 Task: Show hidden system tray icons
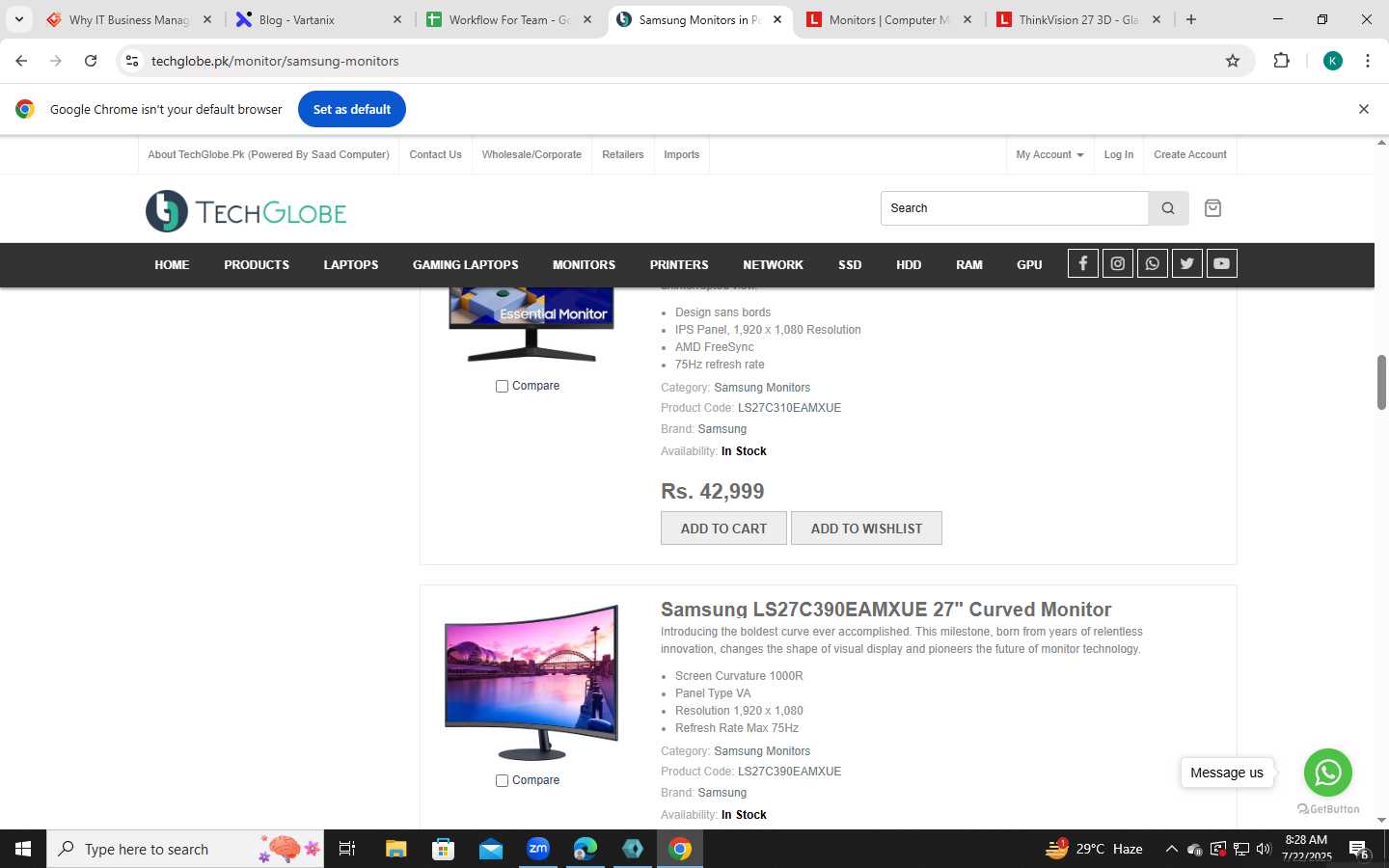1171,849
